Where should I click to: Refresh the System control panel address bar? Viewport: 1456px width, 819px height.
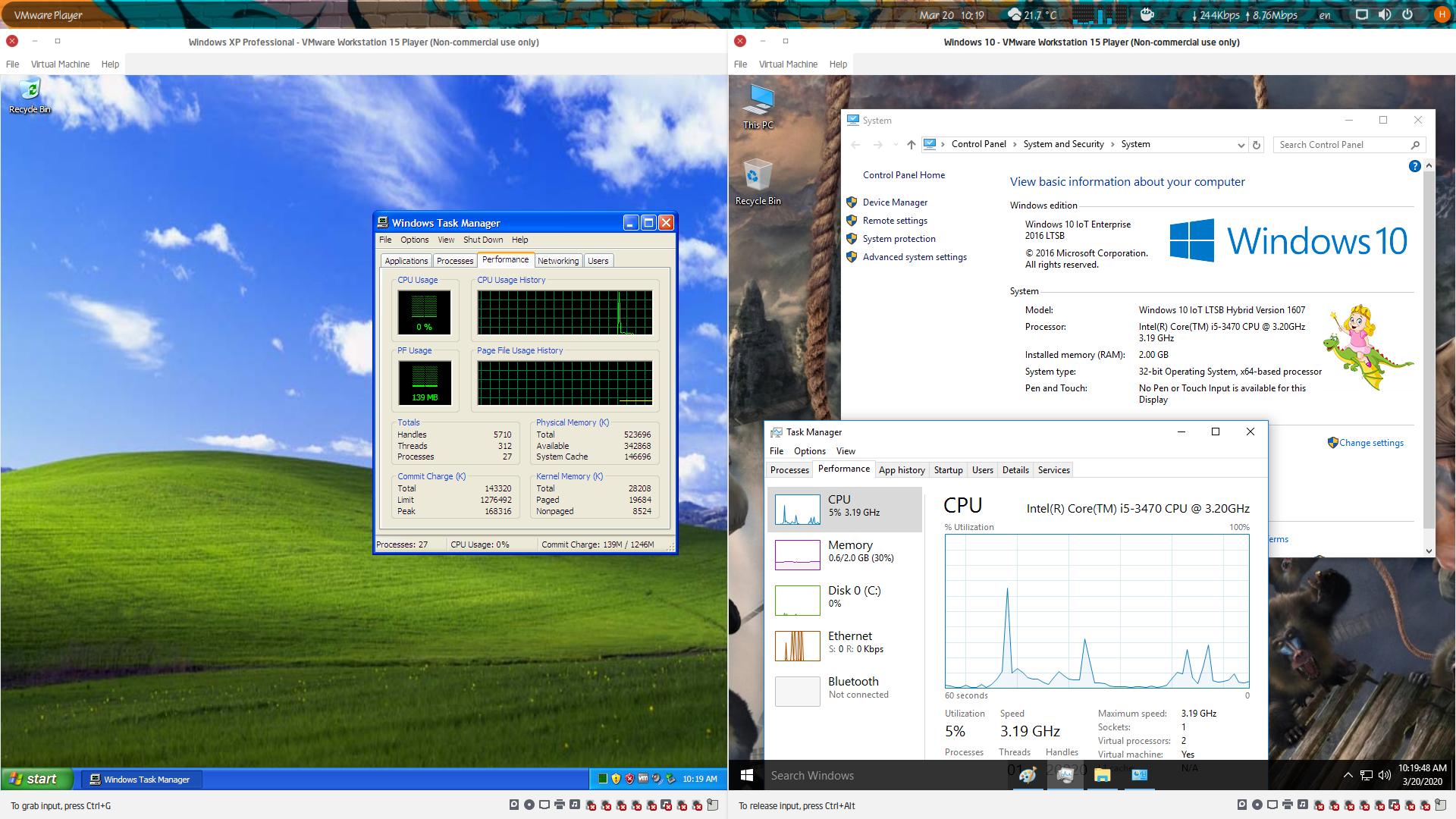click(1257, 145)
